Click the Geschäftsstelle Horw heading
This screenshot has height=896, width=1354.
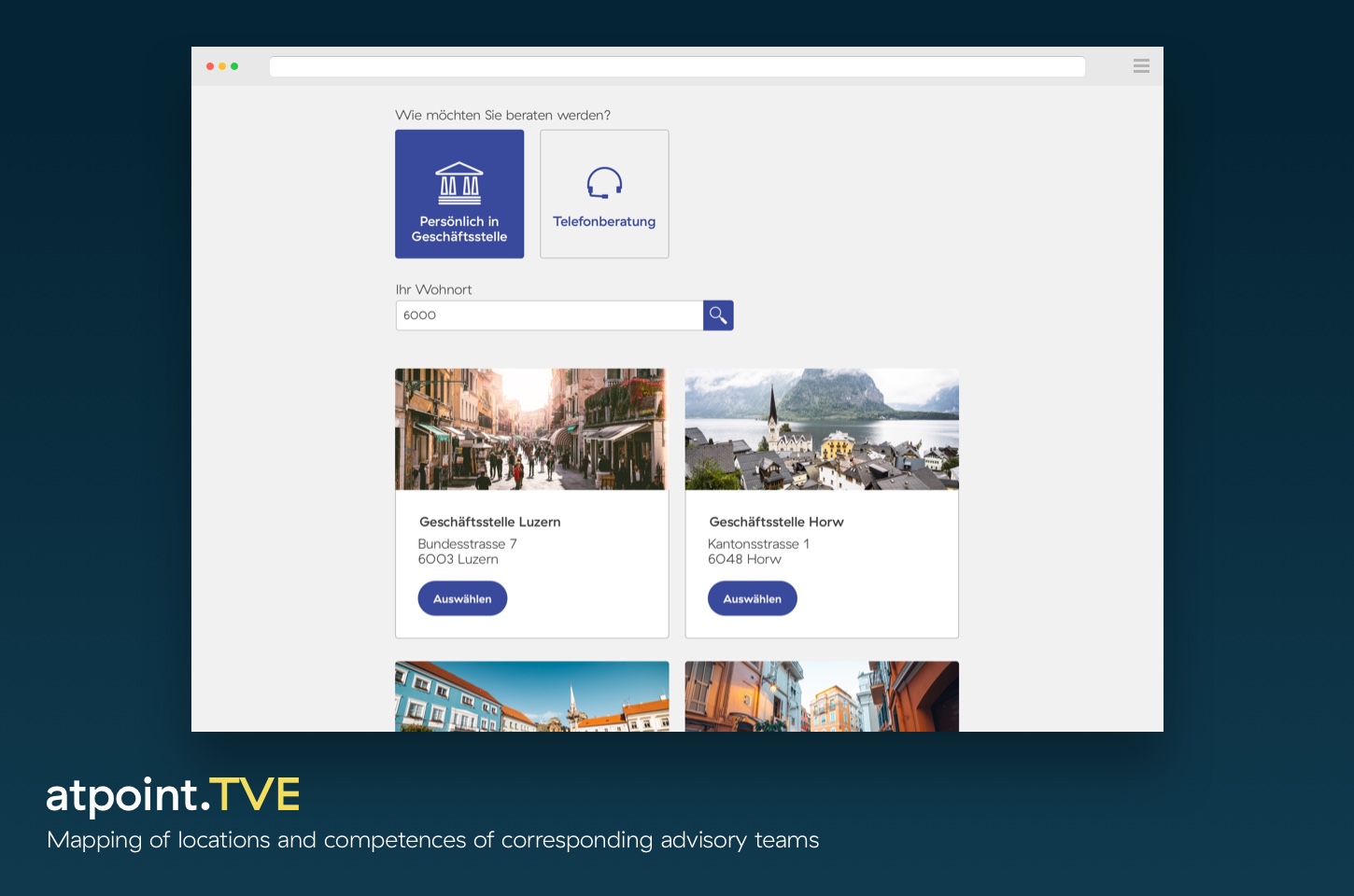tap(776, 522)
